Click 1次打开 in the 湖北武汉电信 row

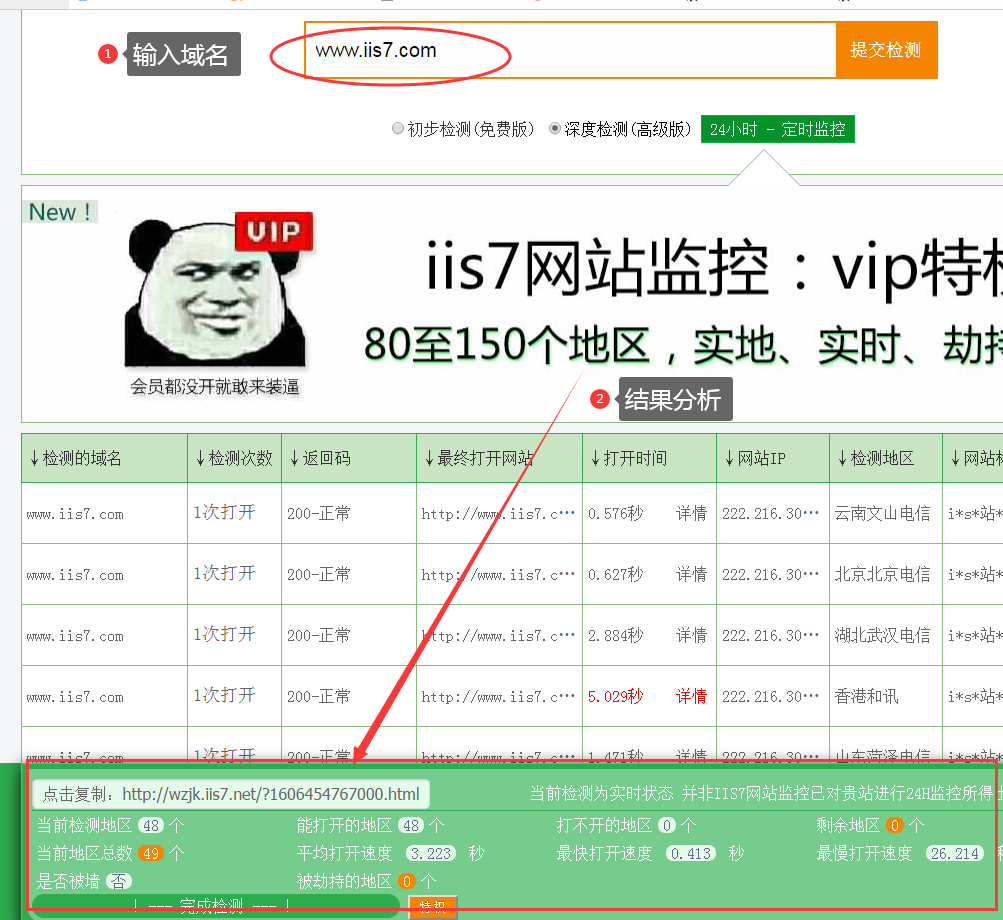click(225, 635)
